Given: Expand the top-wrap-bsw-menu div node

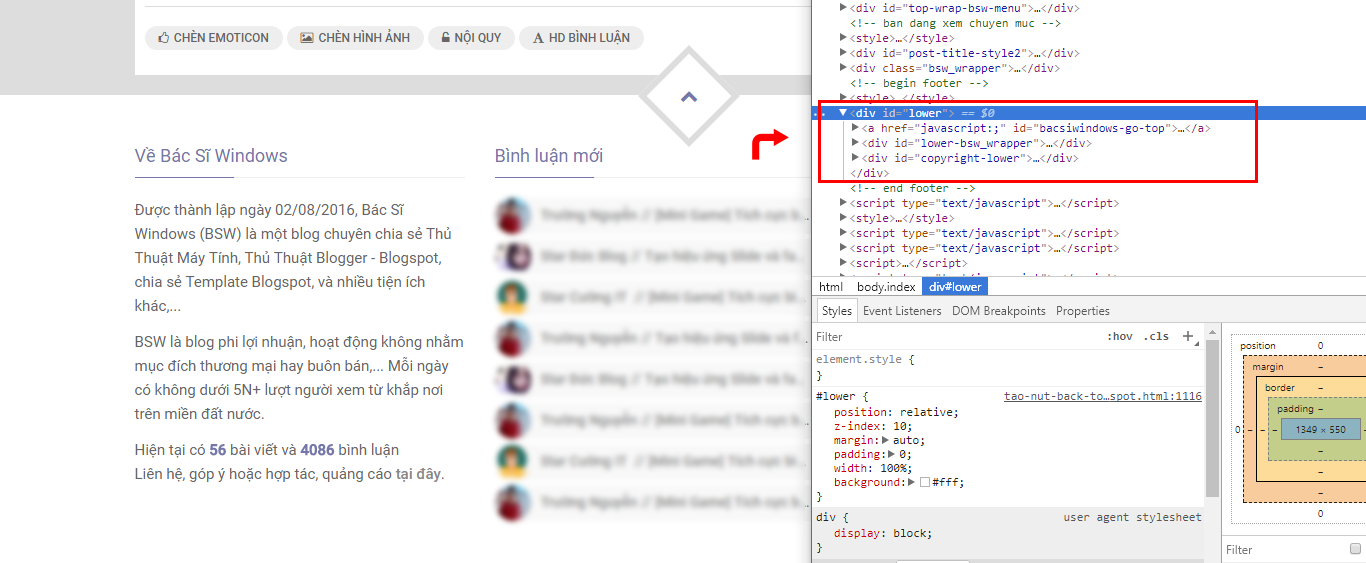Looking at the screenshot, I should tap(843, 8).
